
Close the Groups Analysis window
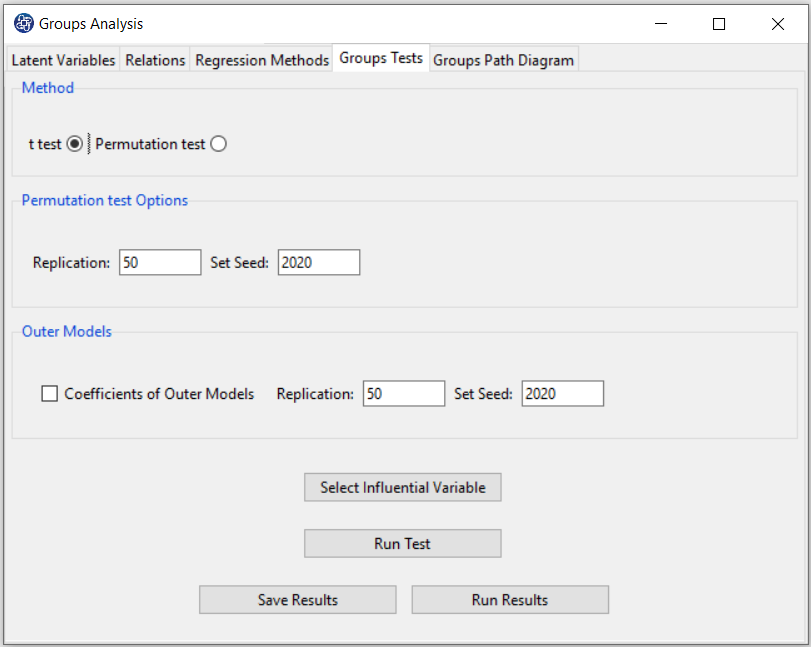tap(777, 24)
